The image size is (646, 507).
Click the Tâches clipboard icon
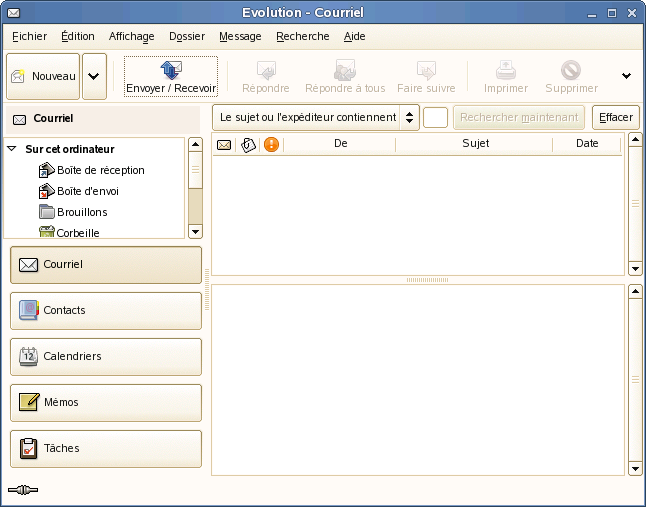pos(28,448)
